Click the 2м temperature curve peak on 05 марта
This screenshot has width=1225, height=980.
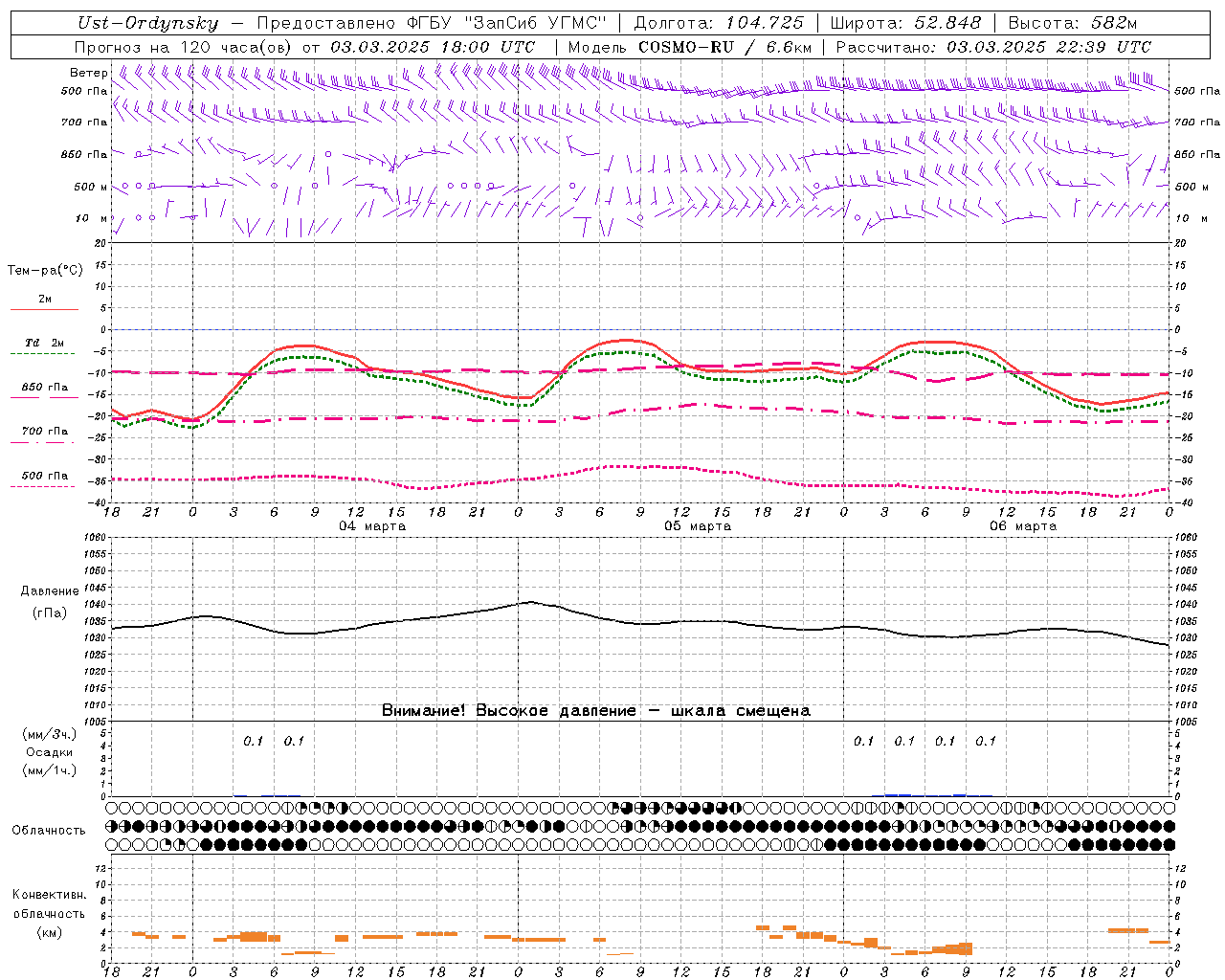coord(627,340)
